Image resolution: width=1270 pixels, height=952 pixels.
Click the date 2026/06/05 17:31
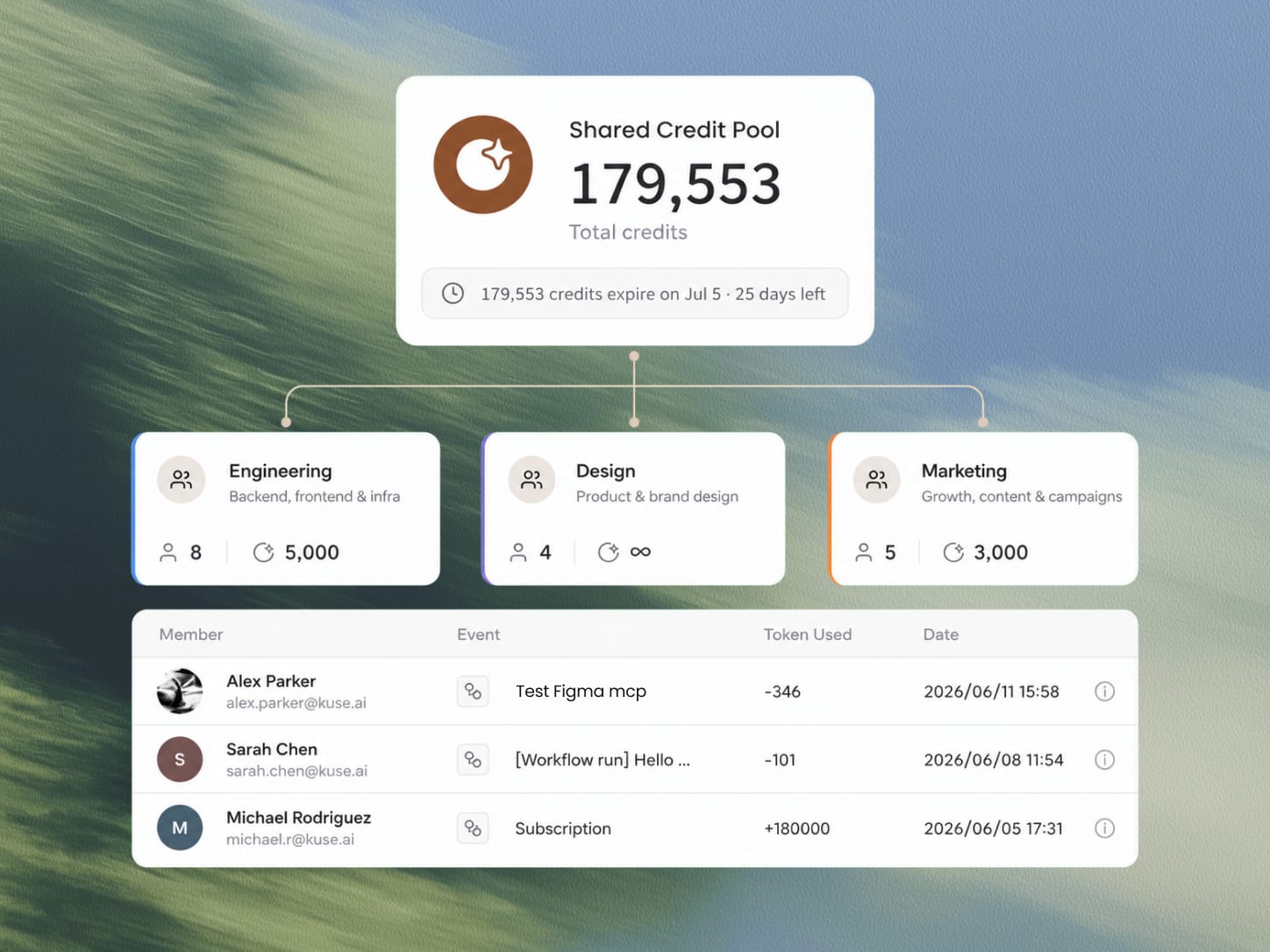(x=993, y=828)
